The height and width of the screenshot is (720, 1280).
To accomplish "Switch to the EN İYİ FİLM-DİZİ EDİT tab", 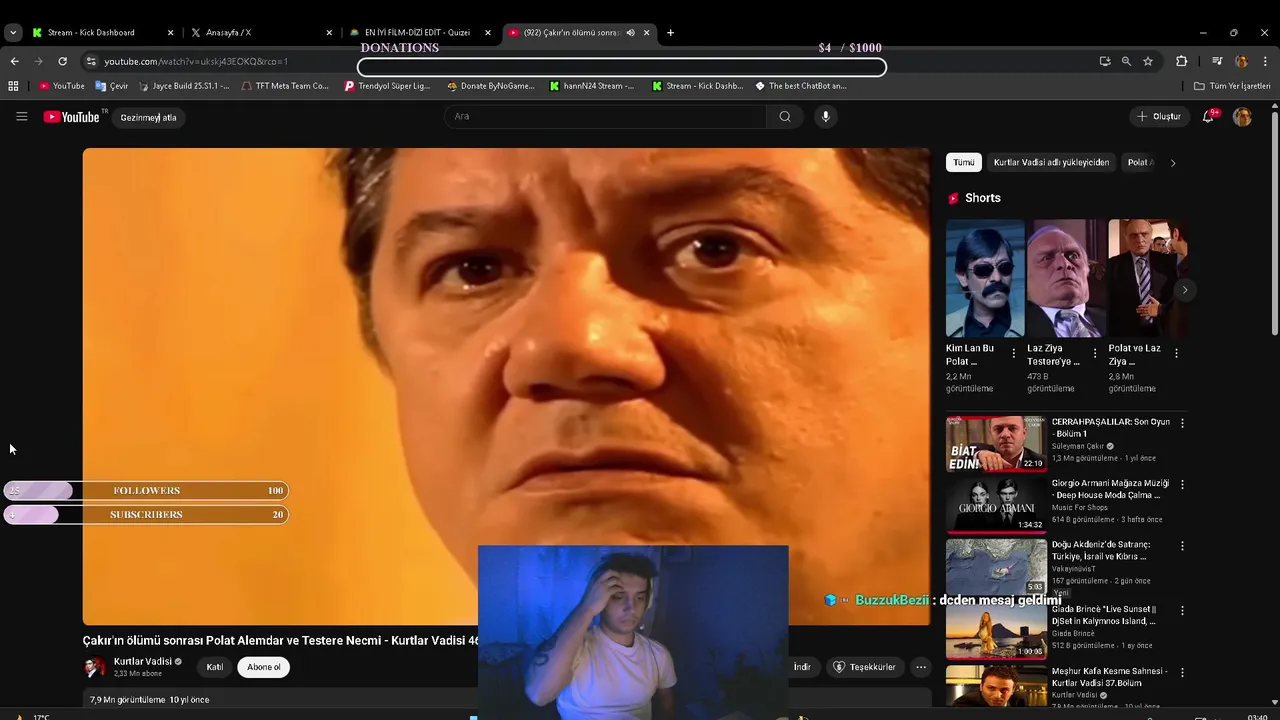I will 420,32.
